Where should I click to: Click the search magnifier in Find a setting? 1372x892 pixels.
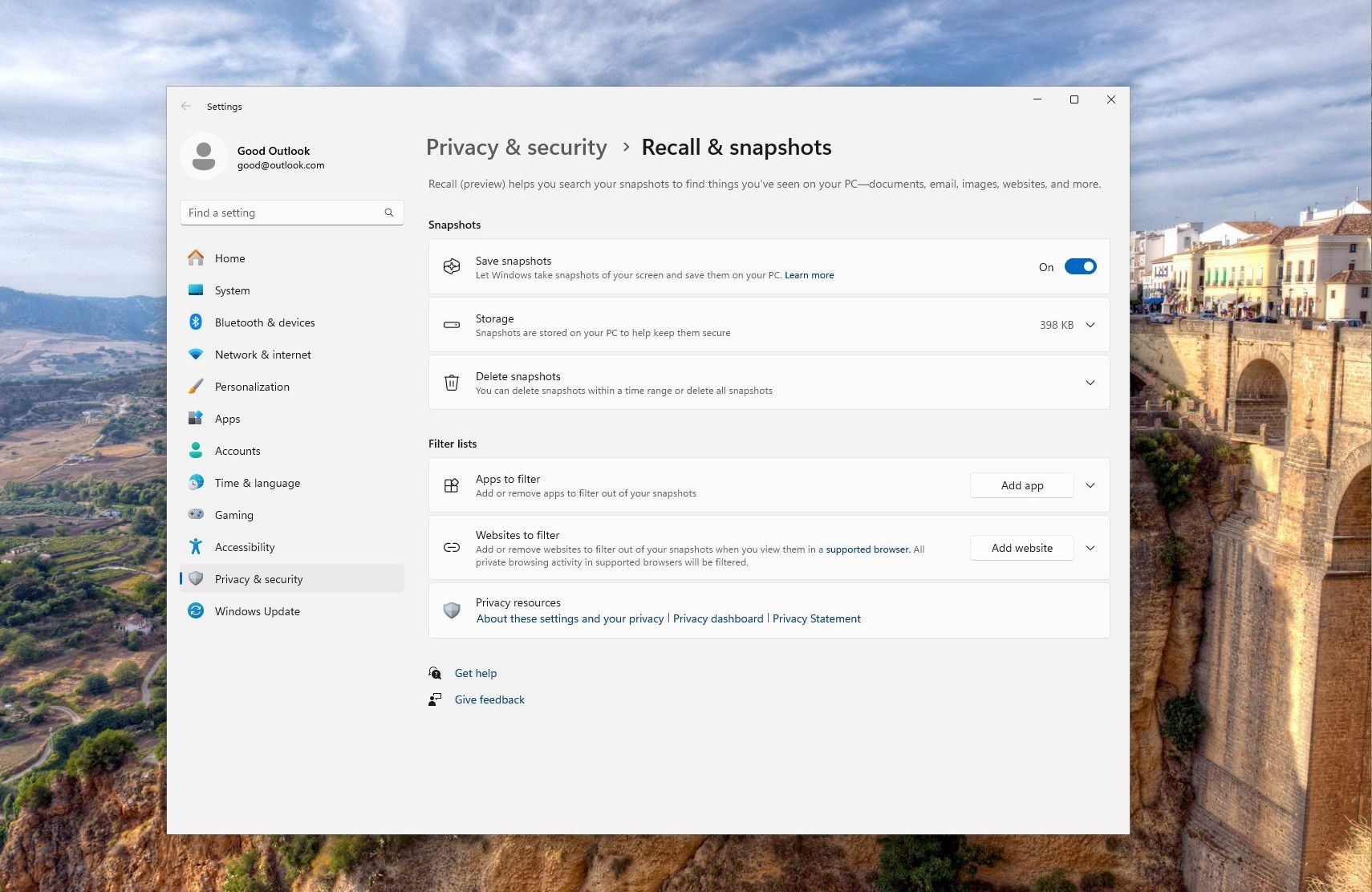coord(389,213)
